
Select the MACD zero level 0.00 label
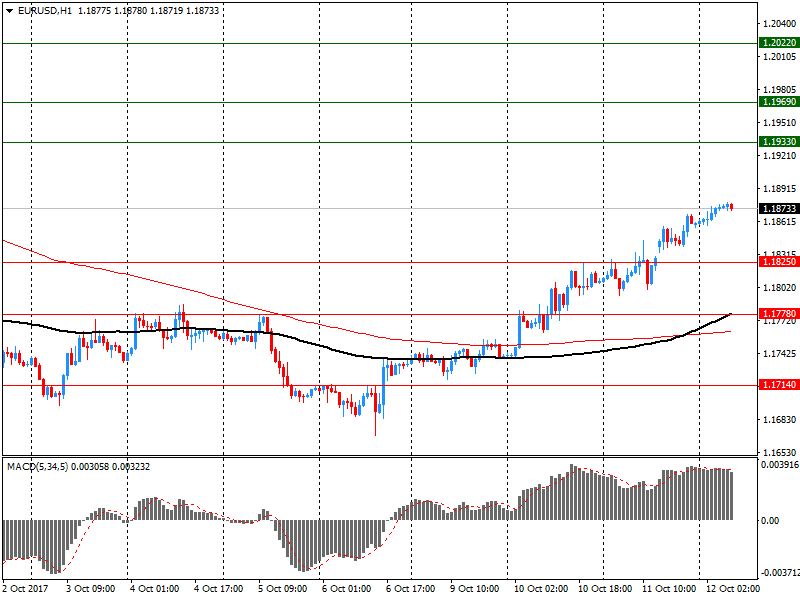click(x=770, y=520)
